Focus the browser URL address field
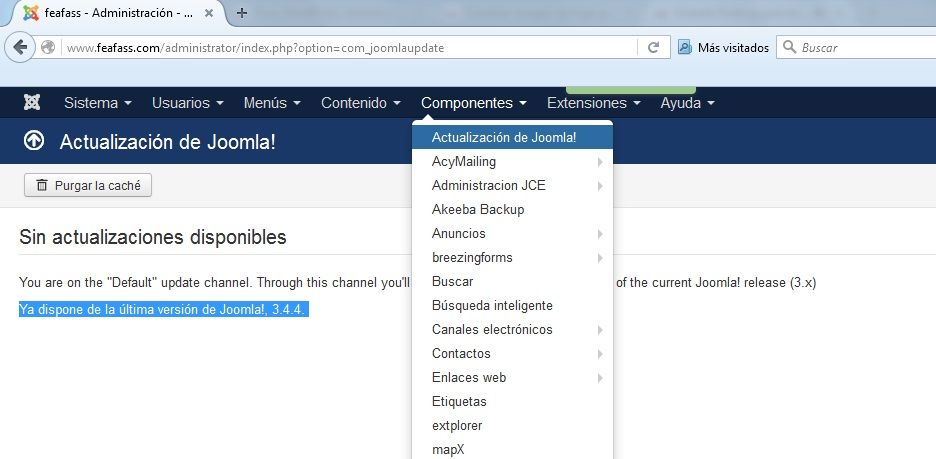The width and height of the screenshot is (936, 459). (x=350, y=48)
